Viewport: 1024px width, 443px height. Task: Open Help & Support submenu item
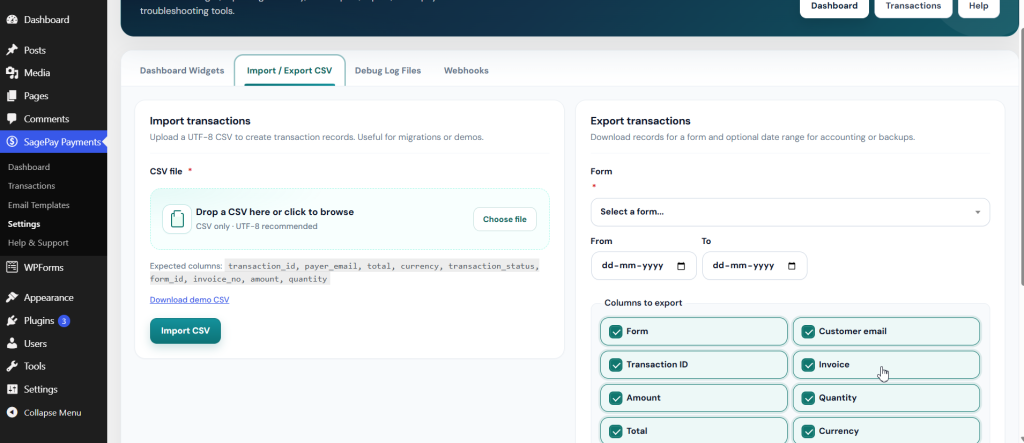coord(38,243)
